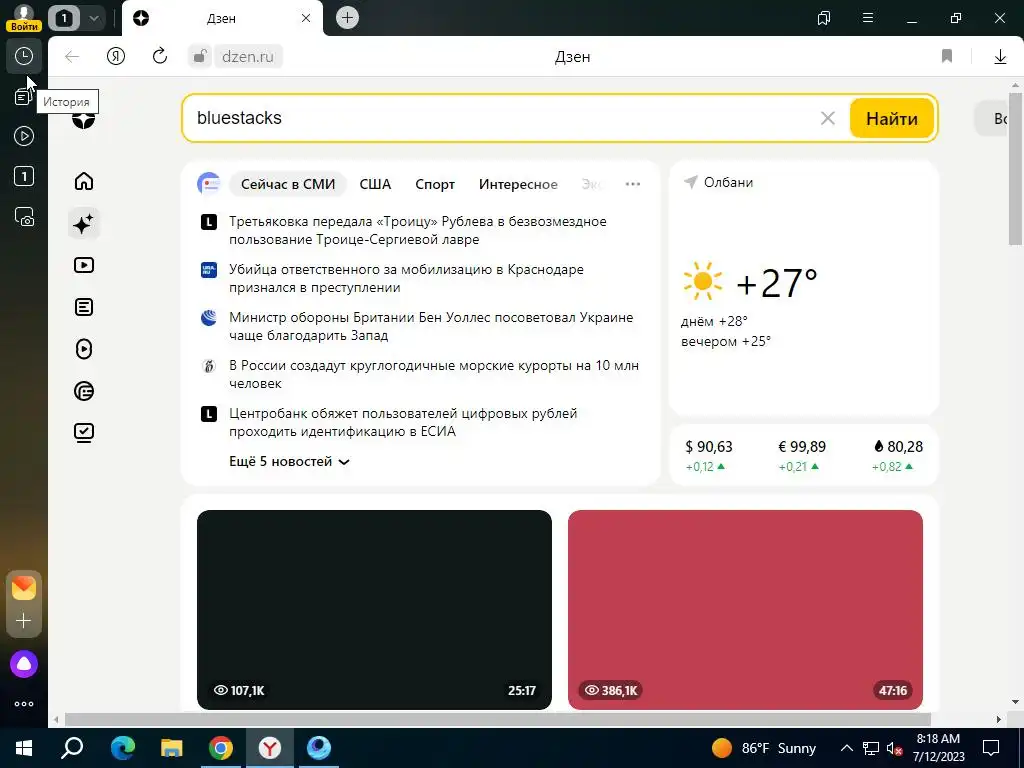1024x768 pixels.
Task: Close the Дзен tab
Action: (x=306, y=18)
